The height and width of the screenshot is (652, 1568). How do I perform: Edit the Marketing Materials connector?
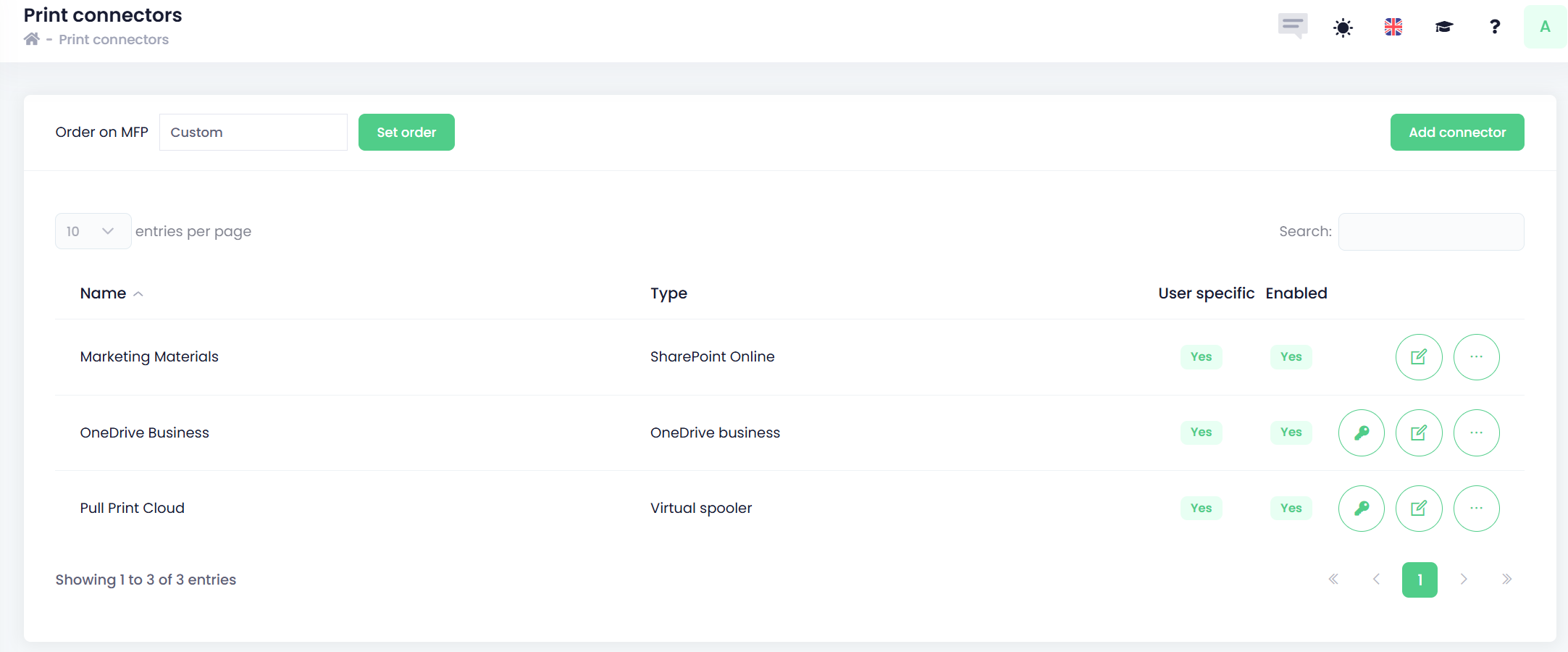(1418, 357)
